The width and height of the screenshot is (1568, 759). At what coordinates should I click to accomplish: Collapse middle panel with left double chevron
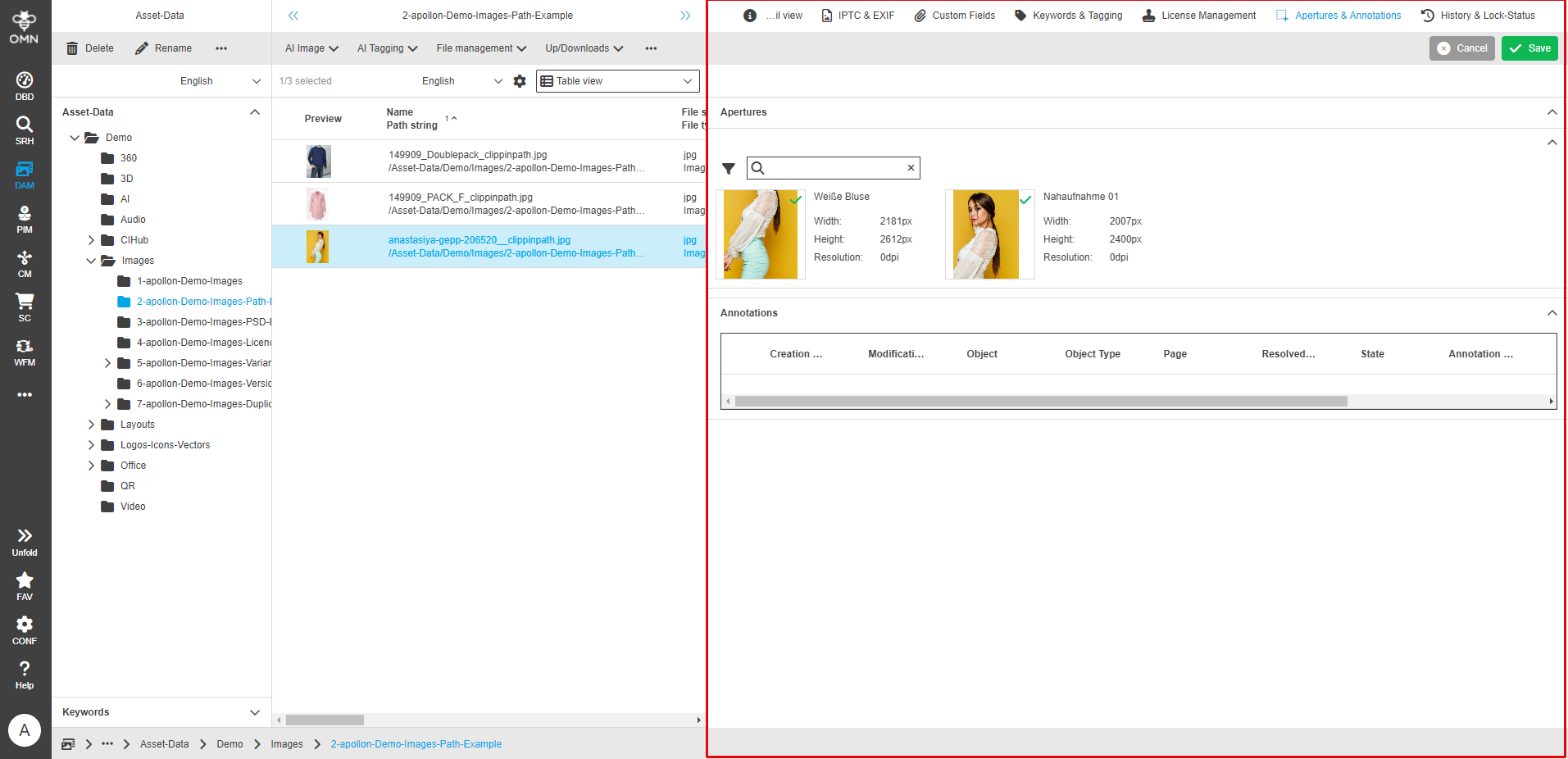293,16
